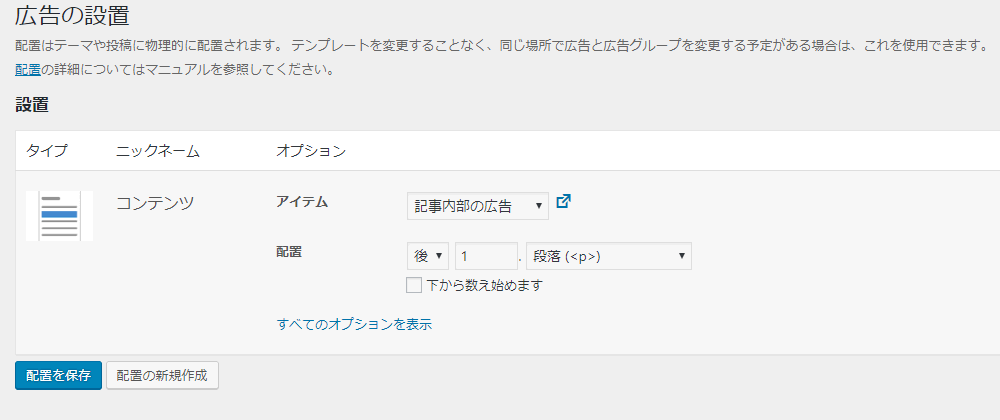Enable the 下から数え始めます checkbox
1000x420 pixels.
coord(414,285)
